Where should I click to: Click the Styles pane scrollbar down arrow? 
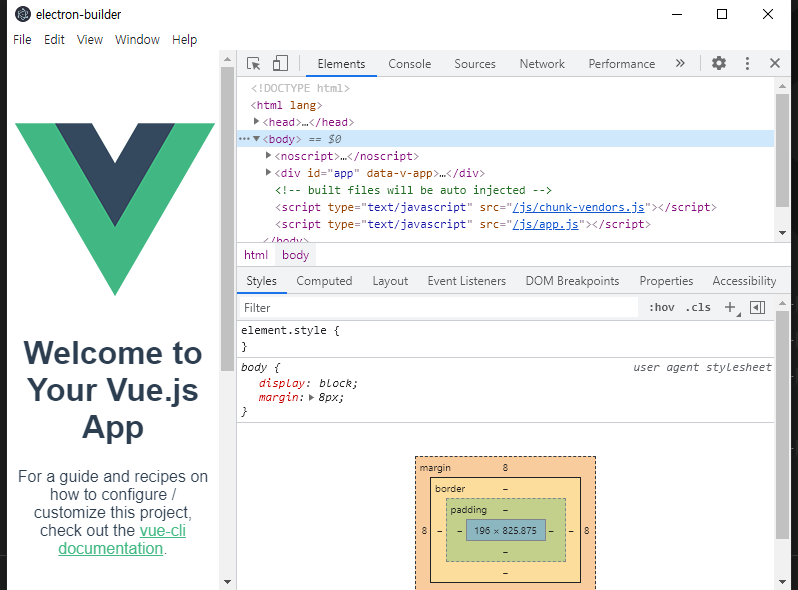tap(783, 581)
